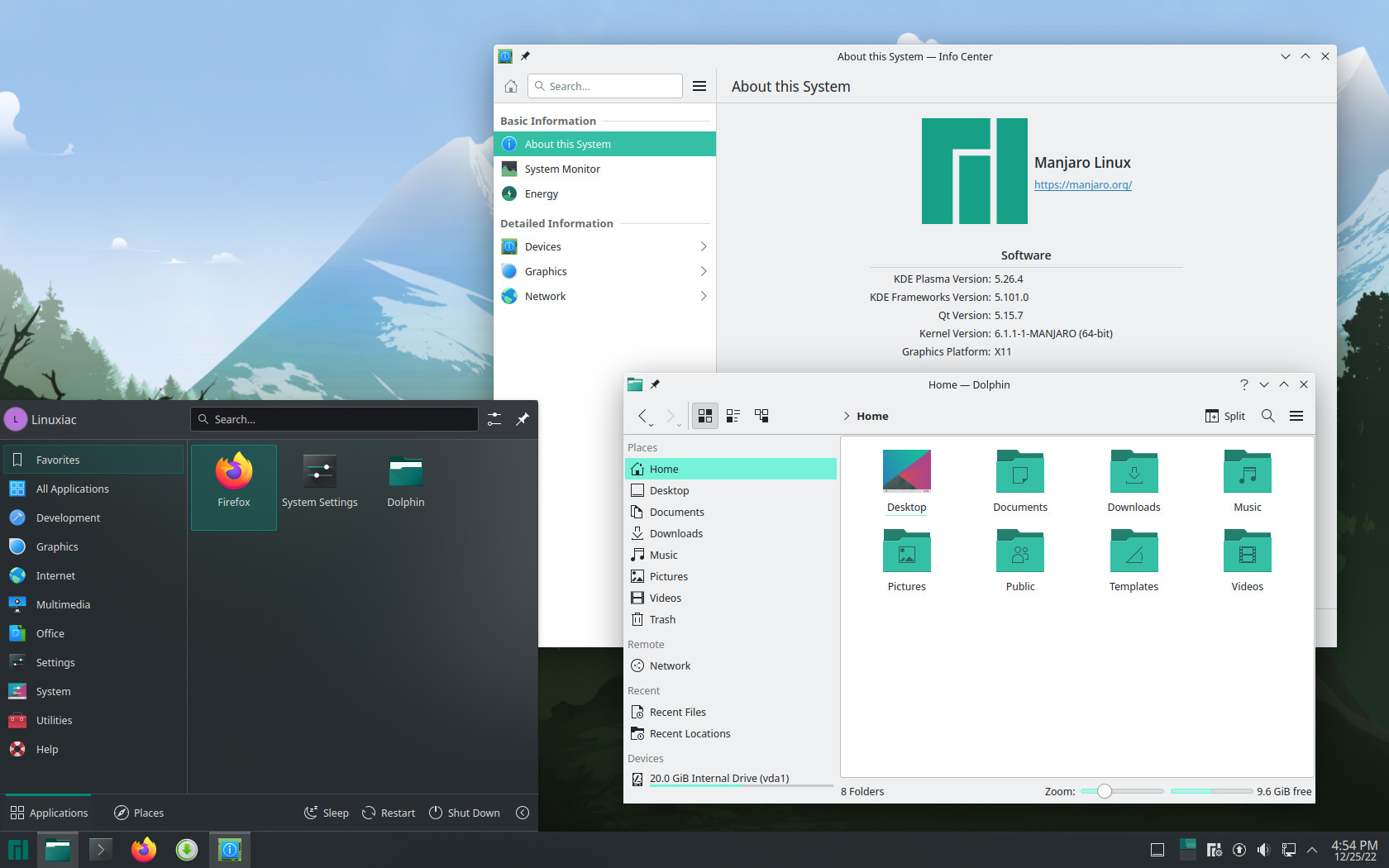This screenshot has width=1389, height=868.
Task: Select Multimedia category in launcher
Action: click(x=93, y=604)
